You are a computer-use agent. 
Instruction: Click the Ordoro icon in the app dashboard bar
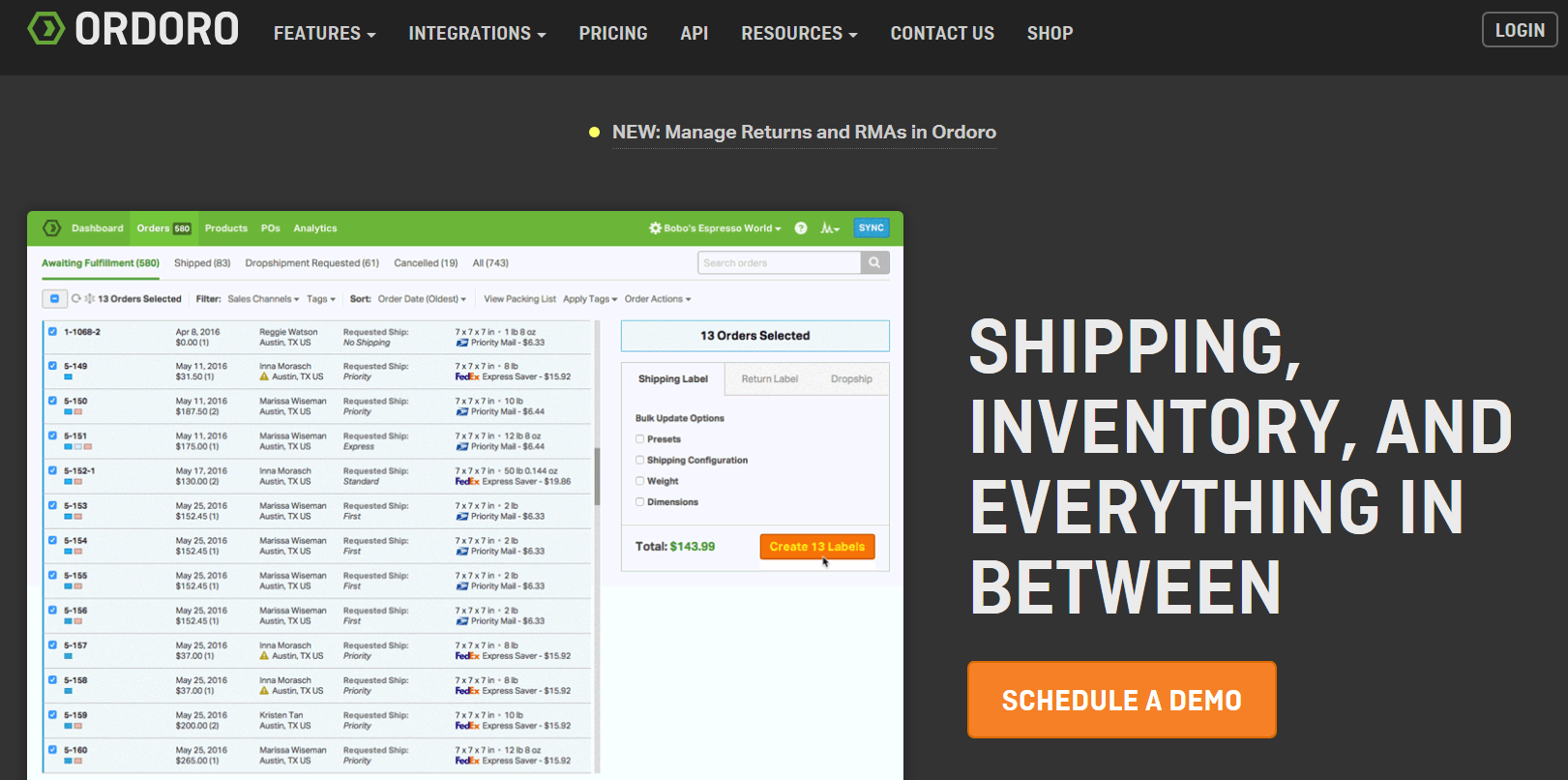(x=52, y=228)
